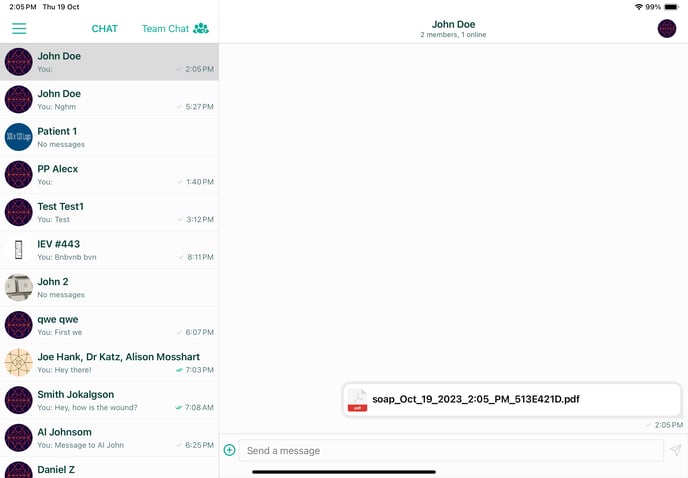Open the Daniel Z conversation

point(109,468)
